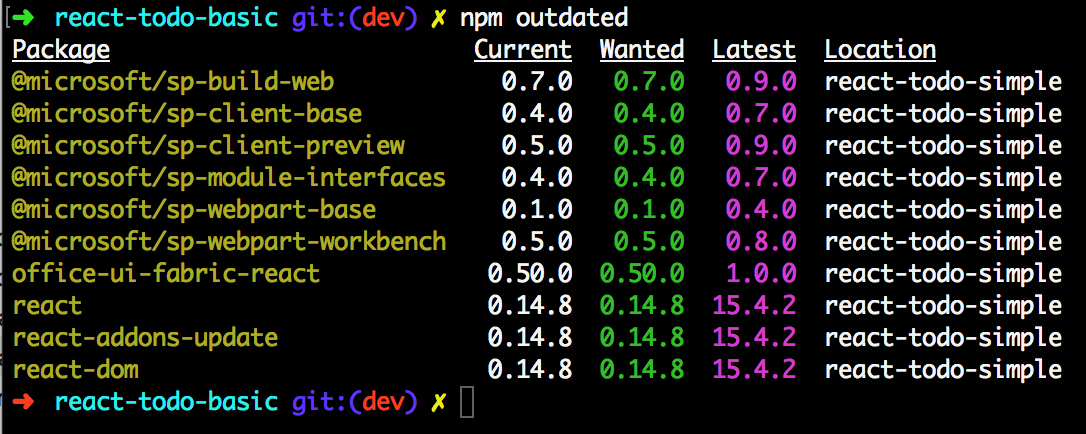Select the Latest column header

tap(754, 50)
